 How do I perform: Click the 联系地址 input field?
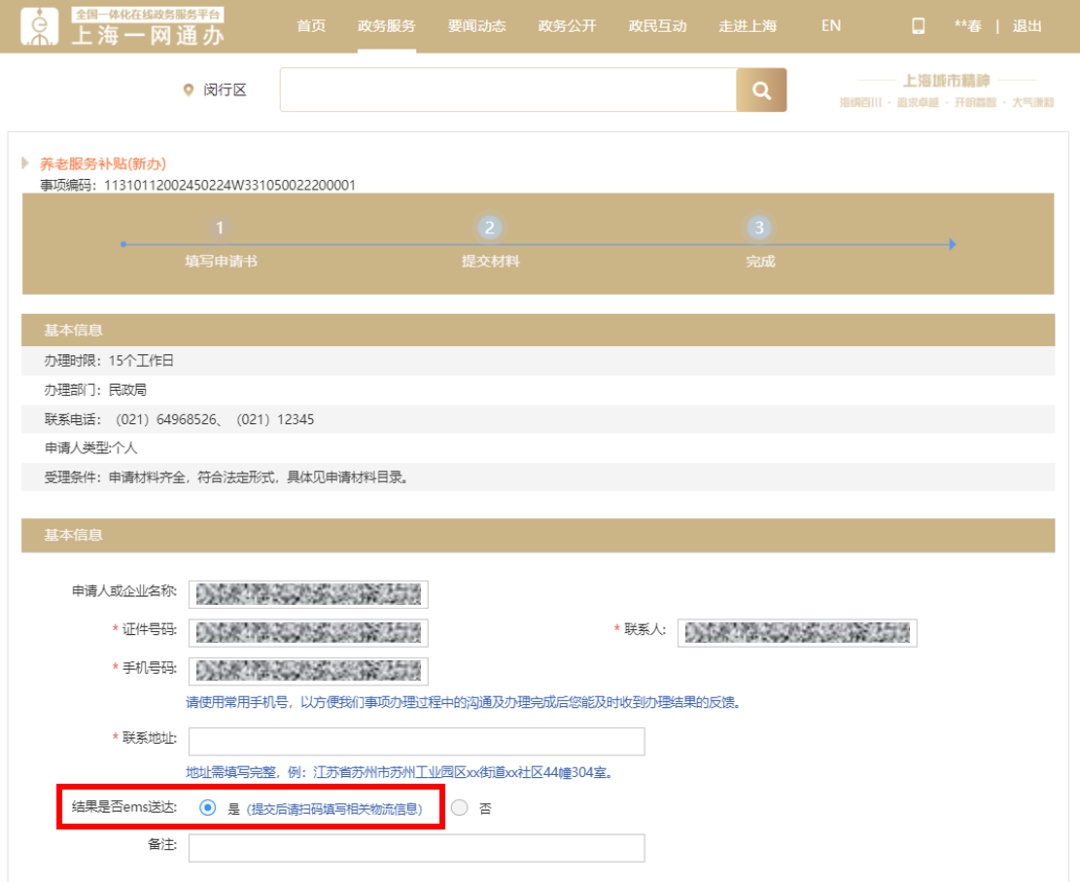tap(416, 741)
